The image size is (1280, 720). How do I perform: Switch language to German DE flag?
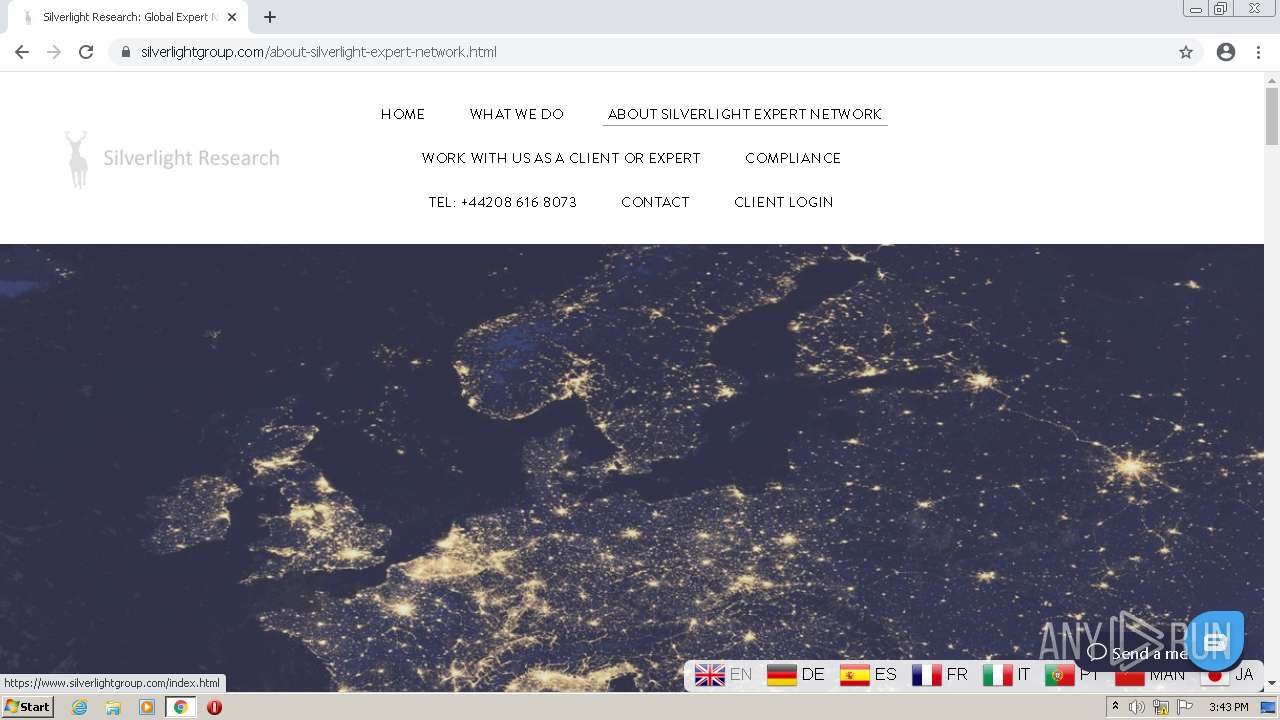click(x=796, y=675)
